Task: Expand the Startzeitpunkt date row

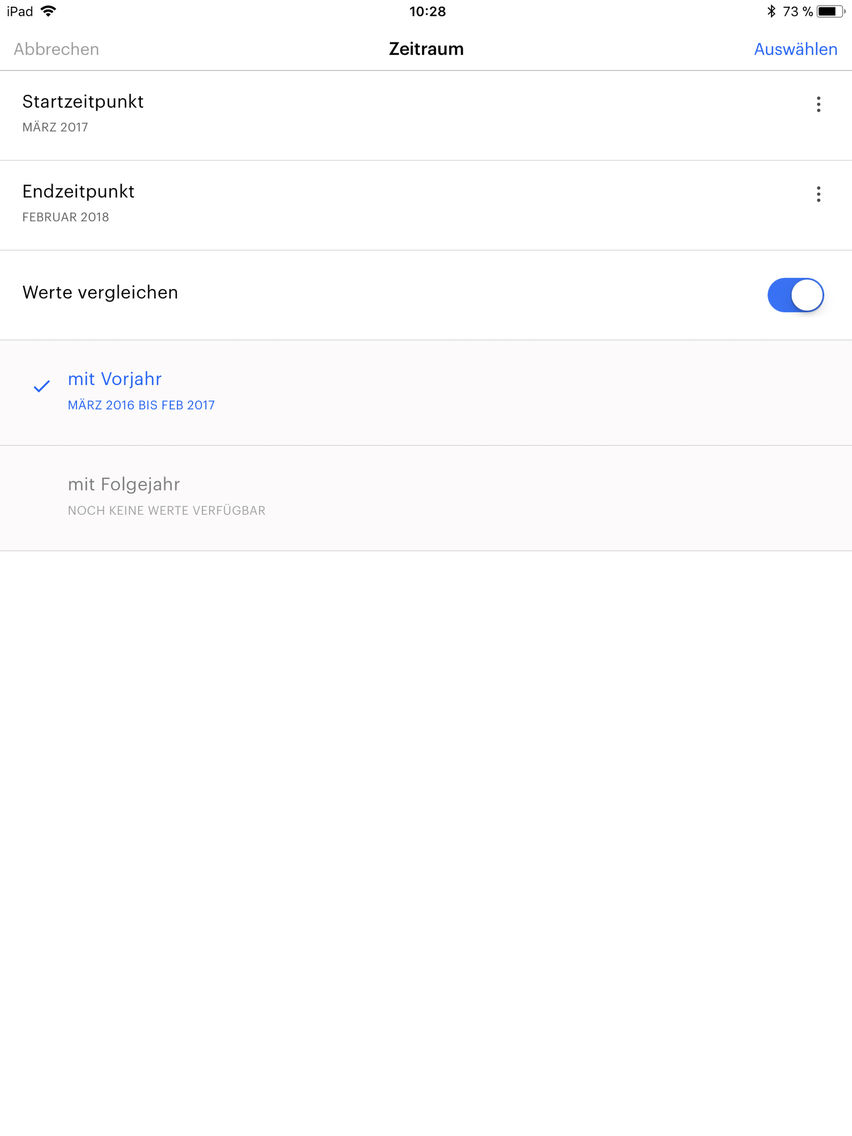Action: tap(426, 116)
